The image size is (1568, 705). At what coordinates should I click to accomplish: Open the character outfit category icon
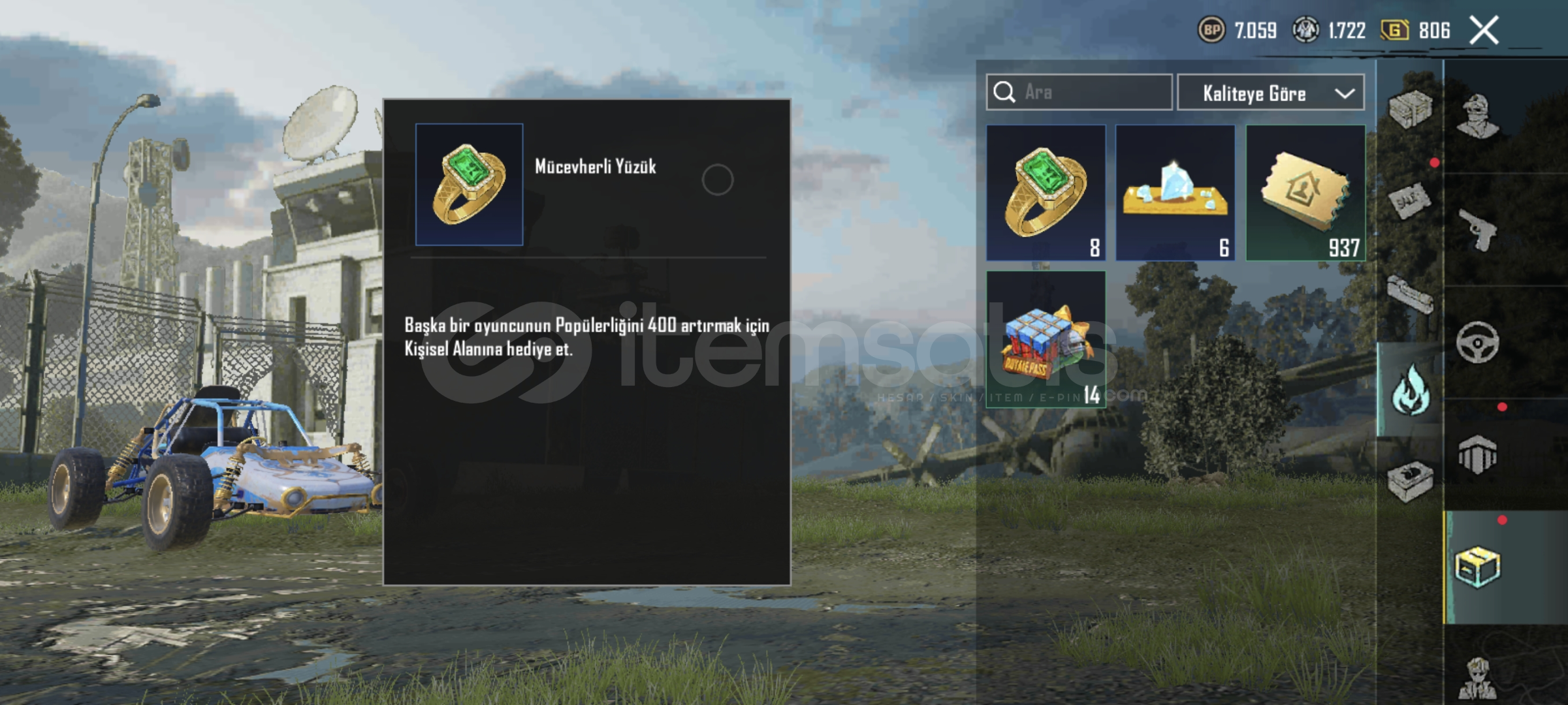point(1477,116)
